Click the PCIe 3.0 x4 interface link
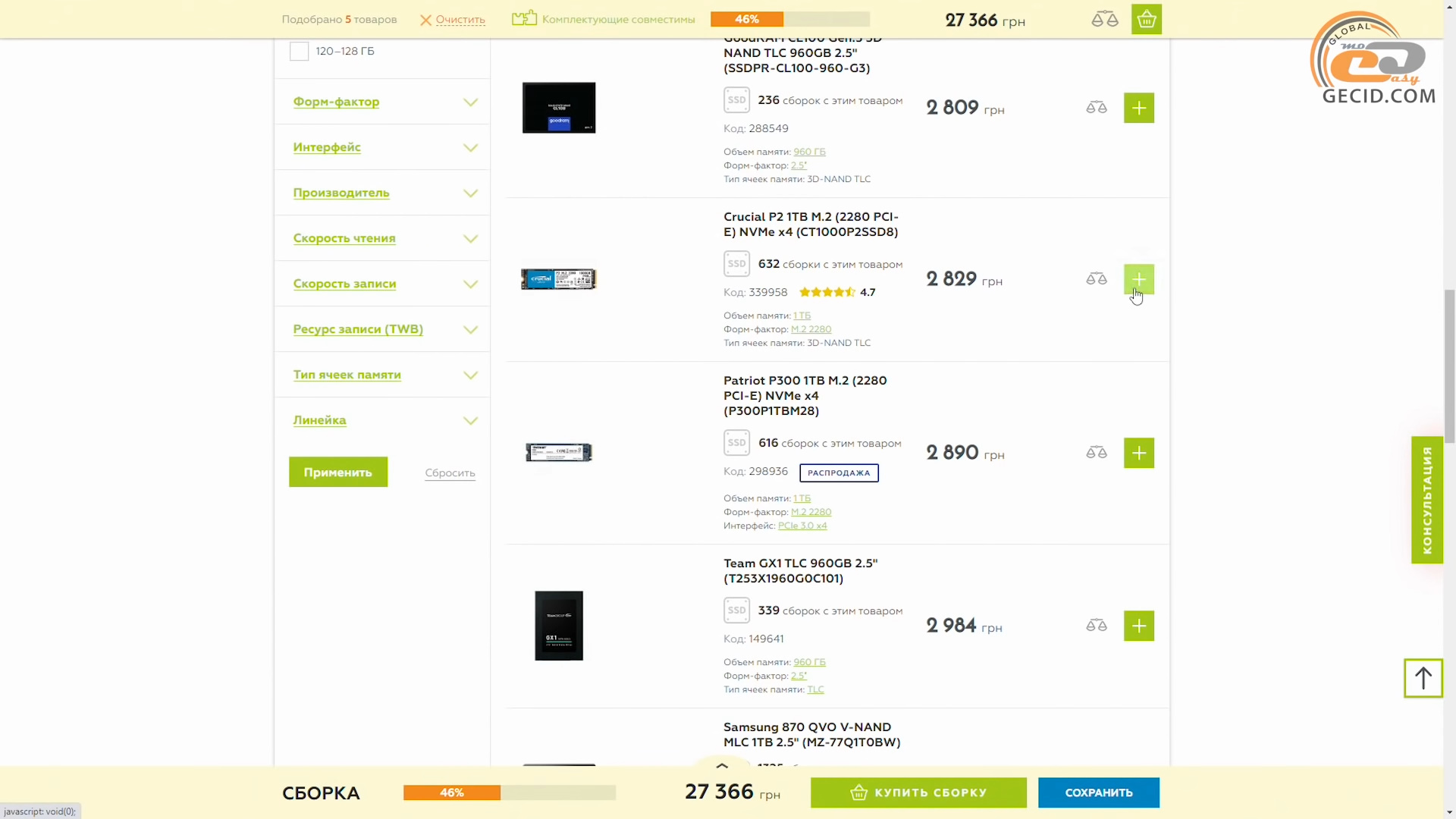1456x819 pixels. coord(802,526)
